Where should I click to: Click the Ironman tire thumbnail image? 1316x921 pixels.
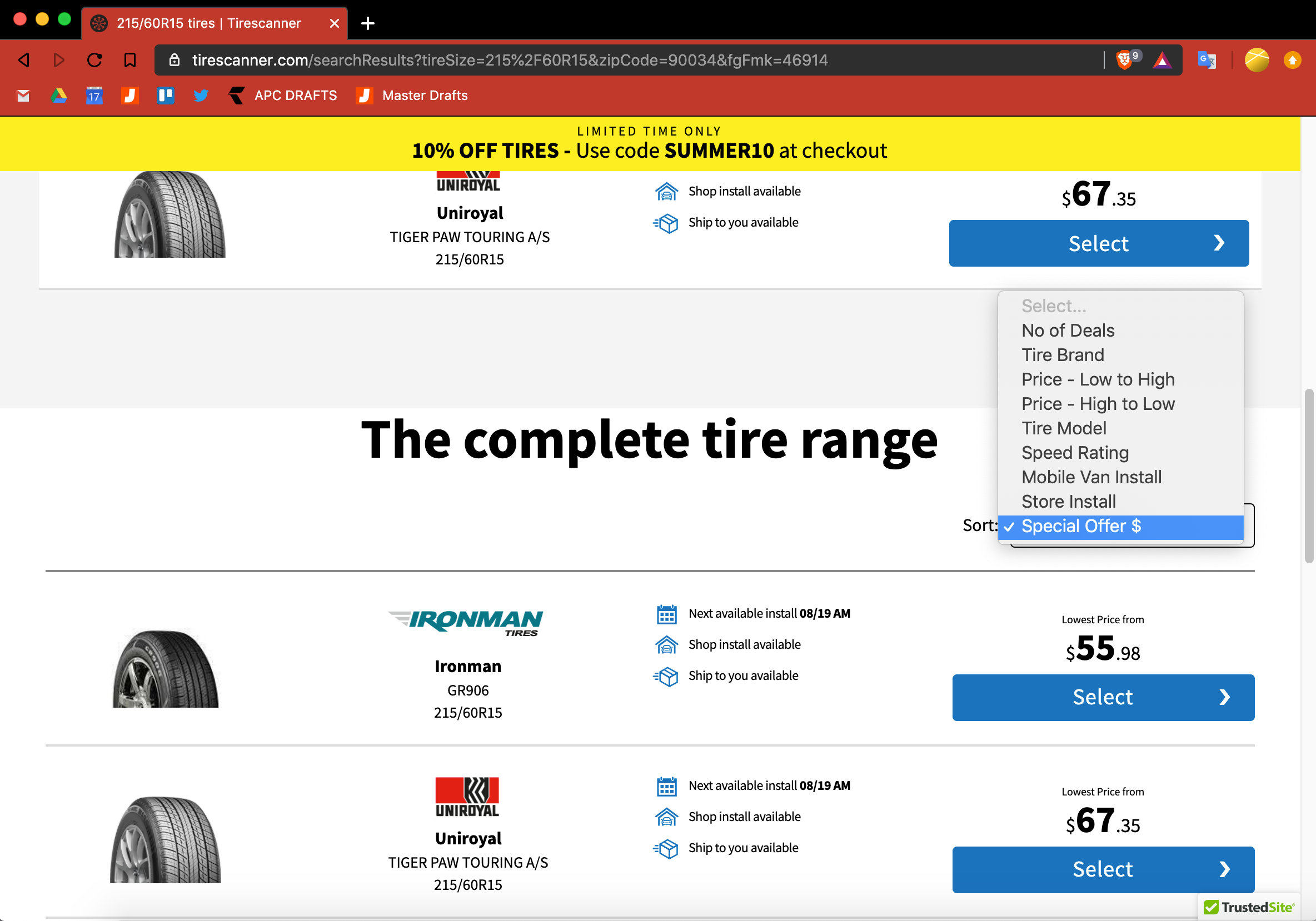(166, 668)
